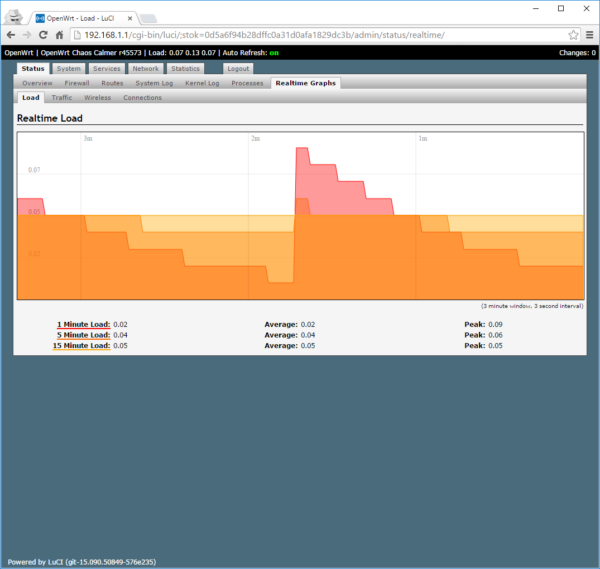The image size is (600, 569).
Task: Bookmark this page with the star icon
Action: 573,35
